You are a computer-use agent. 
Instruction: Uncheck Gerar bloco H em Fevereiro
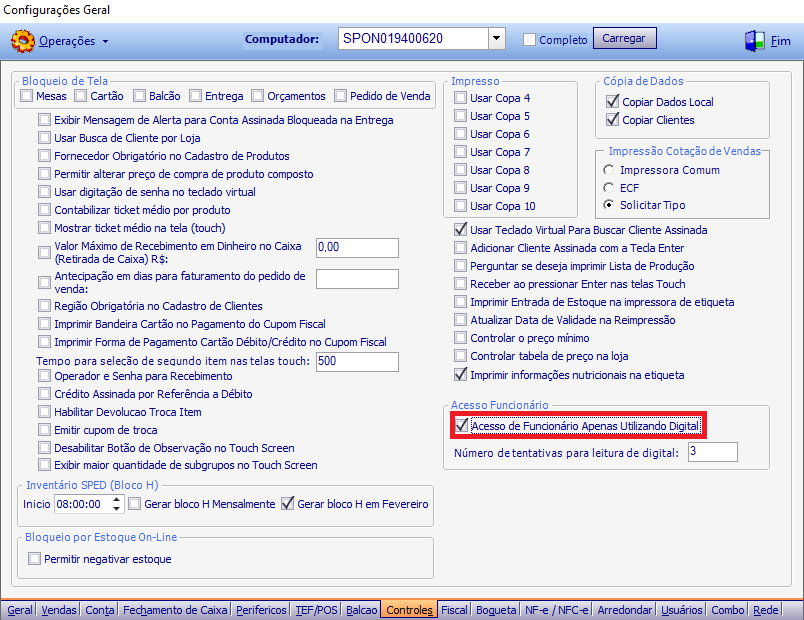pos(288,504)
